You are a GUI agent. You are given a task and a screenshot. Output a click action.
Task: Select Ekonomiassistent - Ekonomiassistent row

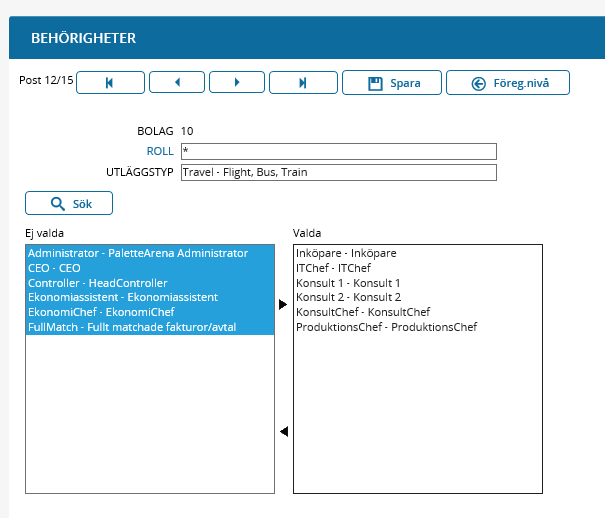click(150, 297)
